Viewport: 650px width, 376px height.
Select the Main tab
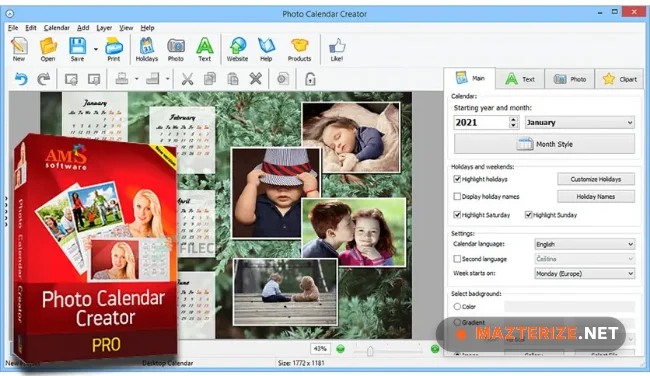(x=469, y=78)
